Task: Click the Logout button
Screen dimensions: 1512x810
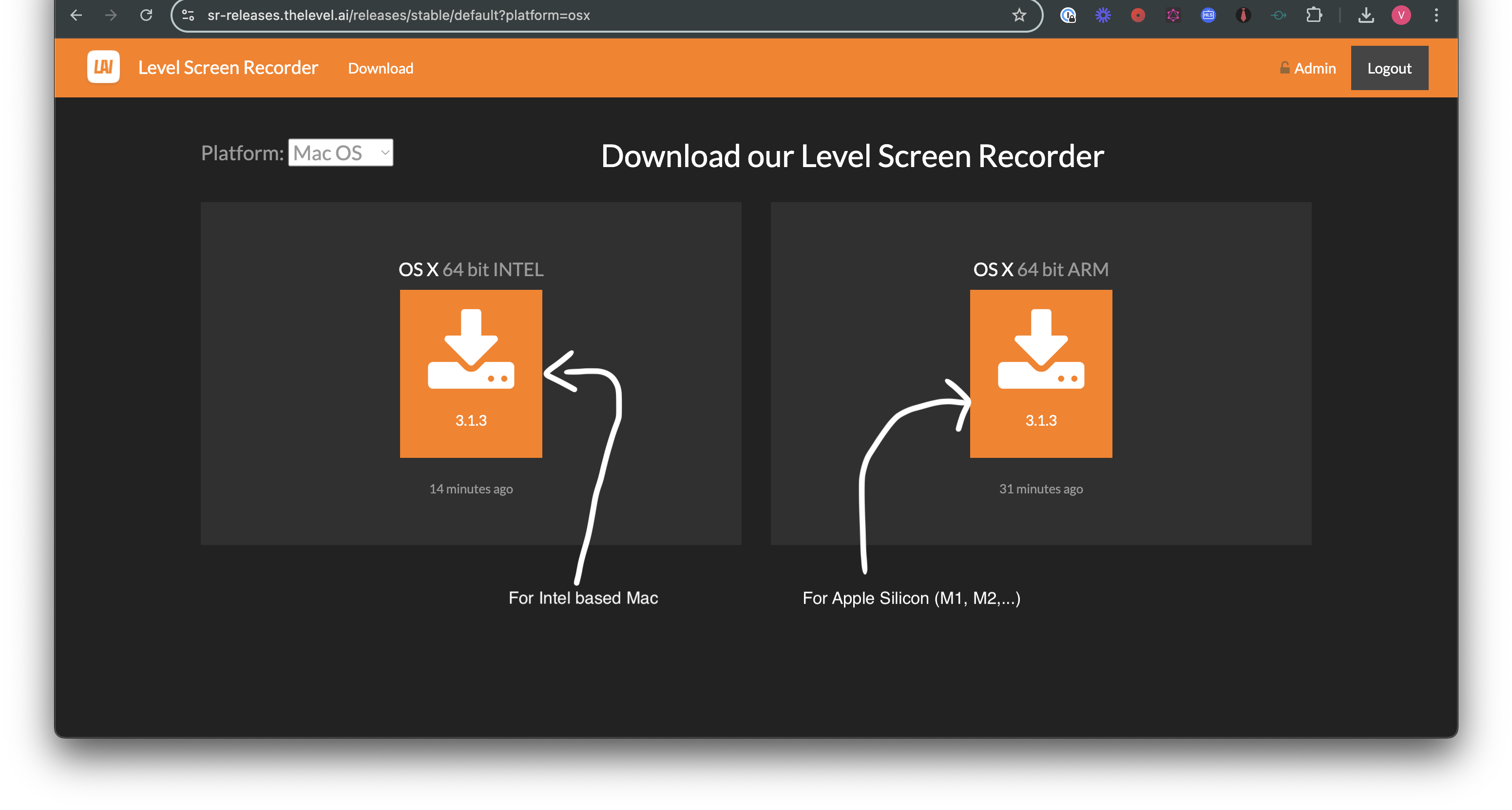Action: coord(1389,67)
